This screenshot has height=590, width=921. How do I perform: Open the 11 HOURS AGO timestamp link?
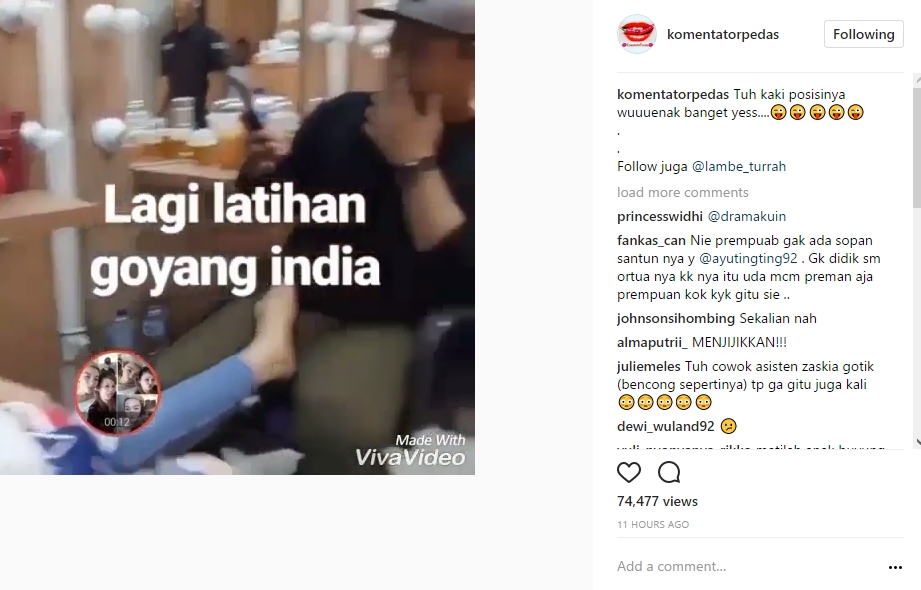coord(653,524)
